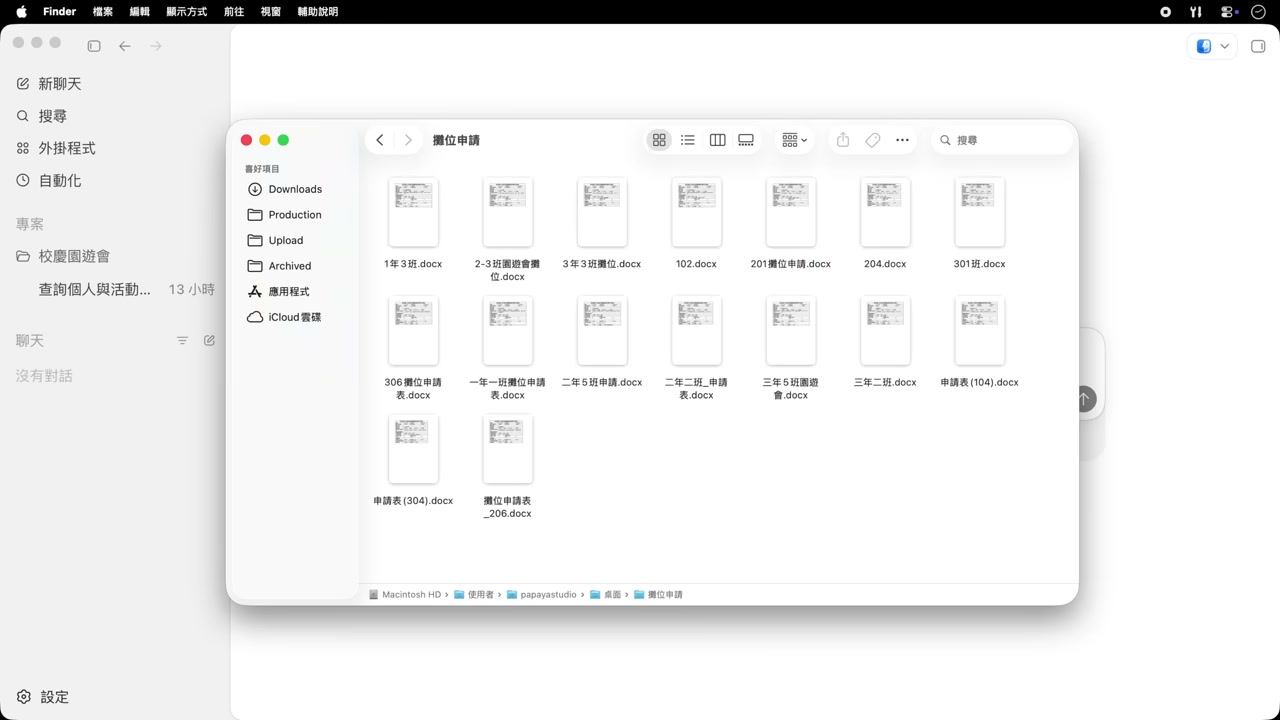The height and width of the screenshot is (720, 1280).
Task: Open 設定 in the chat app sidebar
Action: click(x=43, y=697)
